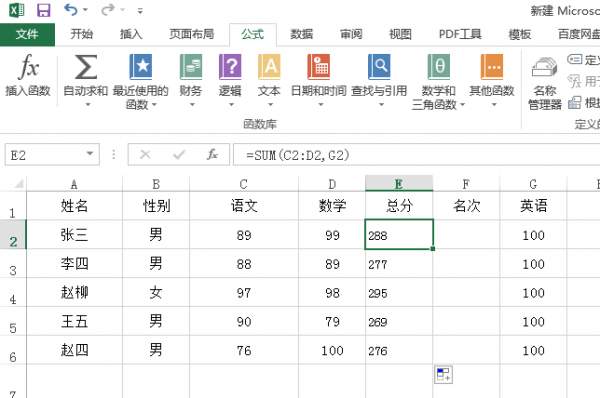Viewport: 600px width, 398px height.
Task: Select row 5 header
Action: point(13,321)
